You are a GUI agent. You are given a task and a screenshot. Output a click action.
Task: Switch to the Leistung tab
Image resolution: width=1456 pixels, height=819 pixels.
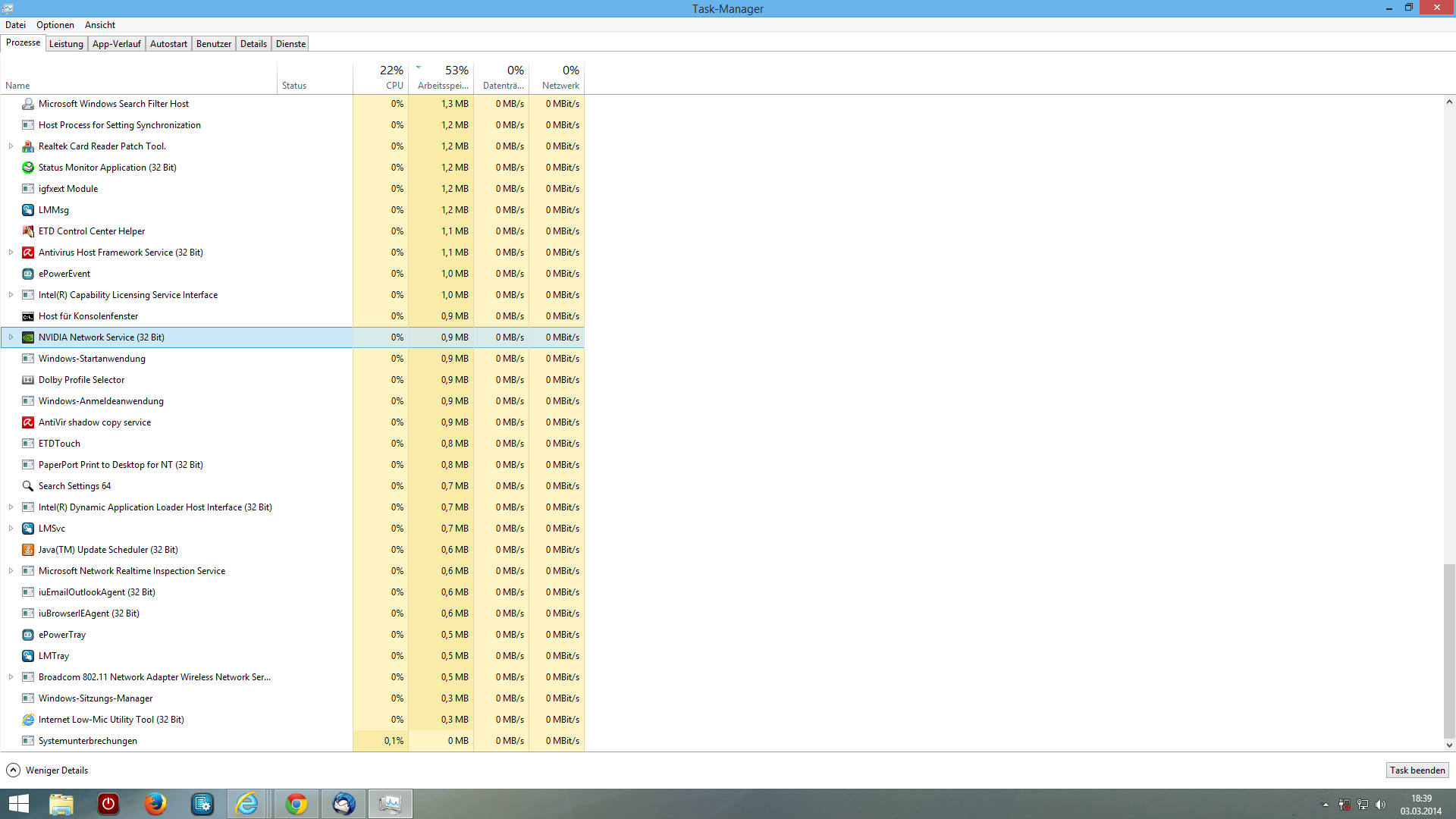pyautogui.click(x=66, y=44)
